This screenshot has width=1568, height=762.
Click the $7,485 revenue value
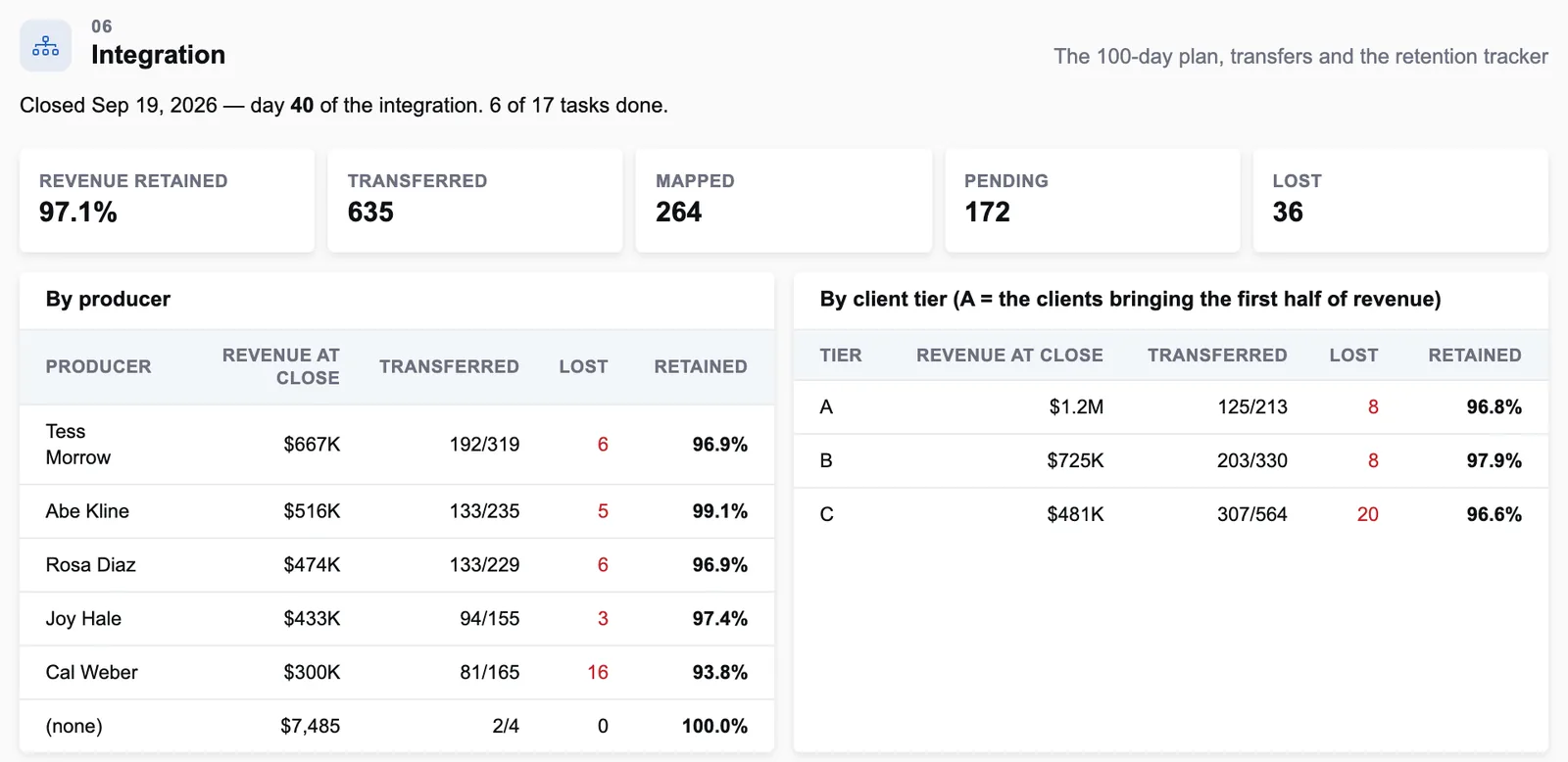pos(310,726)
